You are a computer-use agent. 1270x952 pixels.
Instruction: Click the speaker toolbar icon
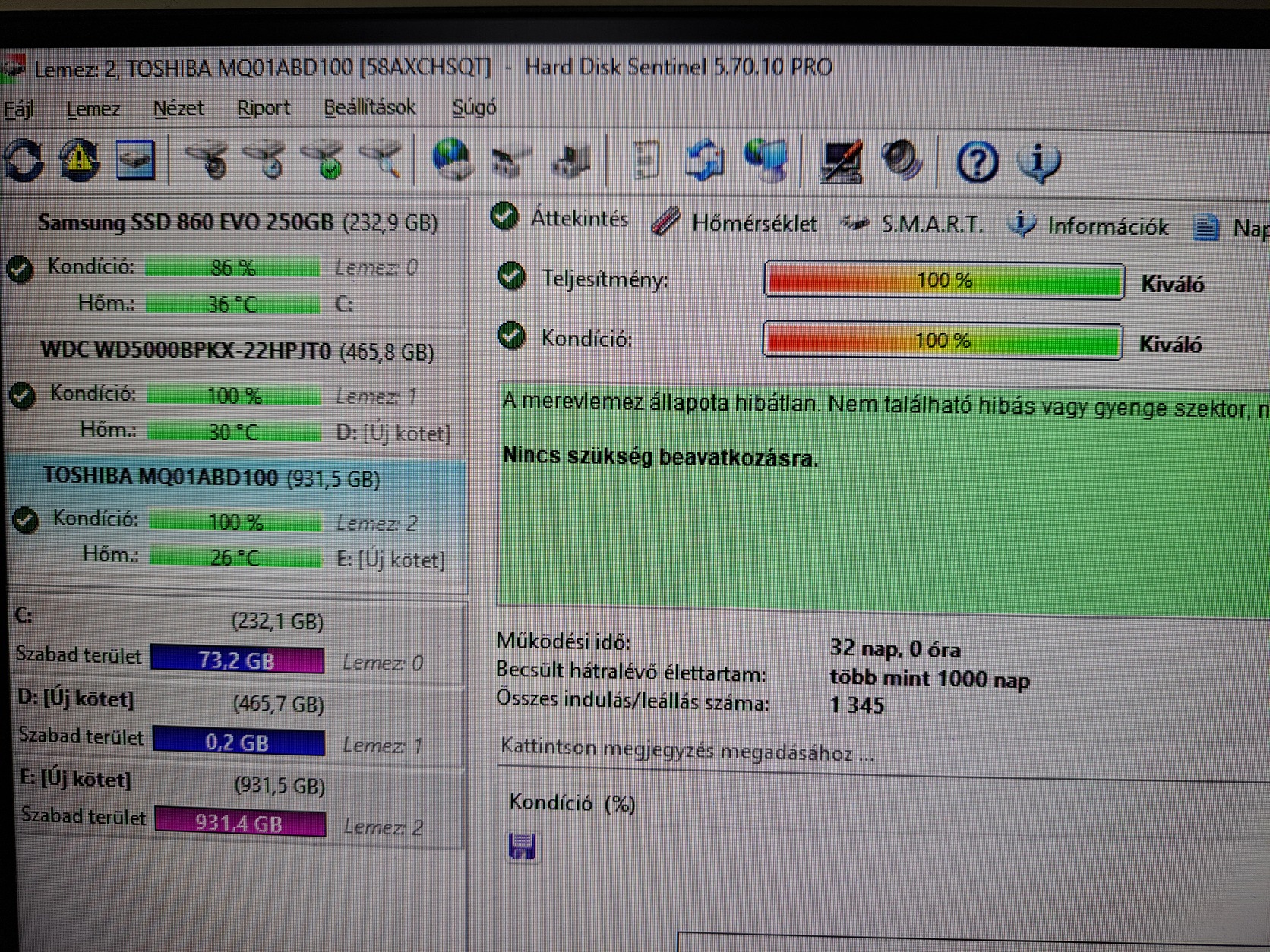click(901, 161)
